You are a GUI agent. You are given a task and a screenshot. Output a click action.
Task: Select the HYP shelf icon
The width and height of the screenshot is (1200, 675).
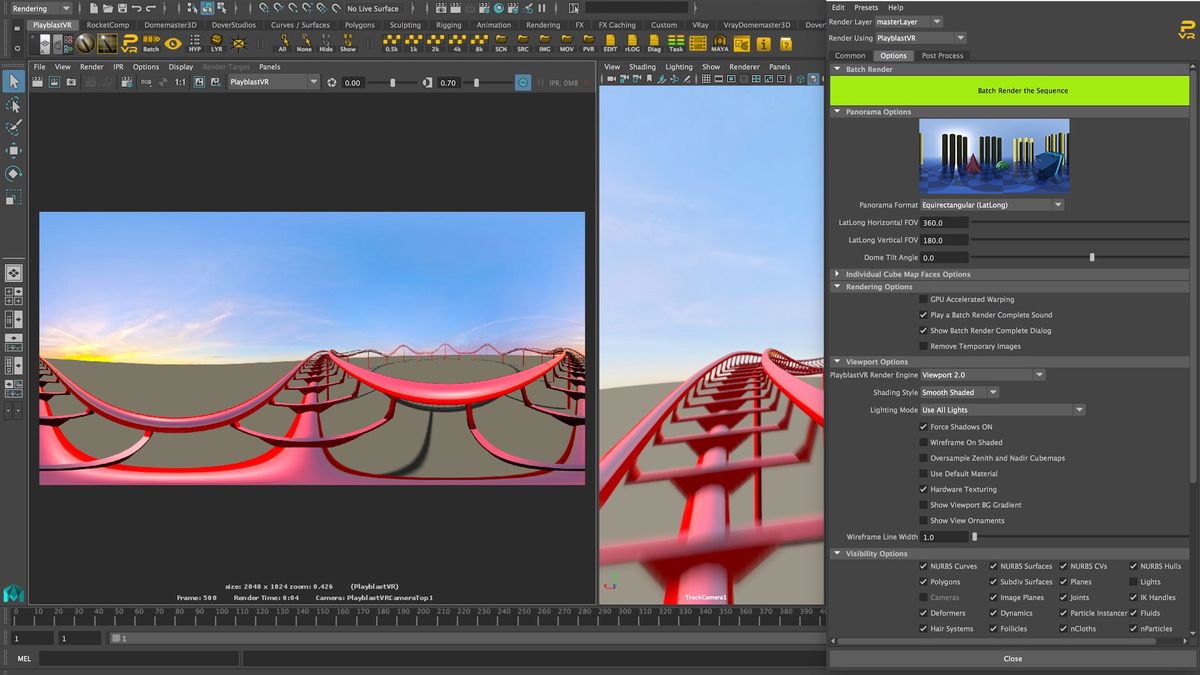coord(196,42)
